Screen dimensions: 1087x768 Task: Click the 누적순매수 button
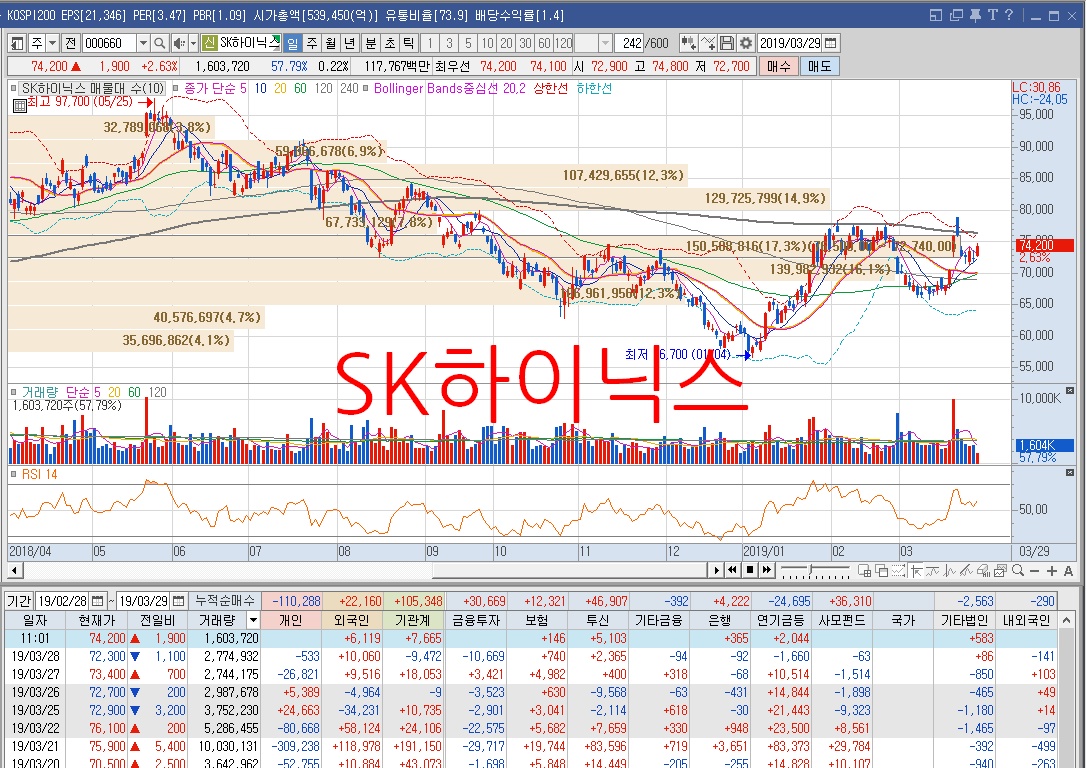click(x=225, y=601)
